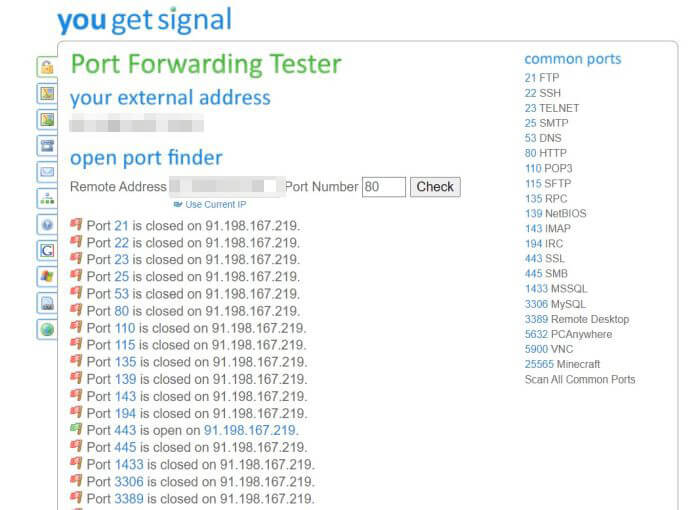Open the Windows flag sidebar icon

coord(47,277)
